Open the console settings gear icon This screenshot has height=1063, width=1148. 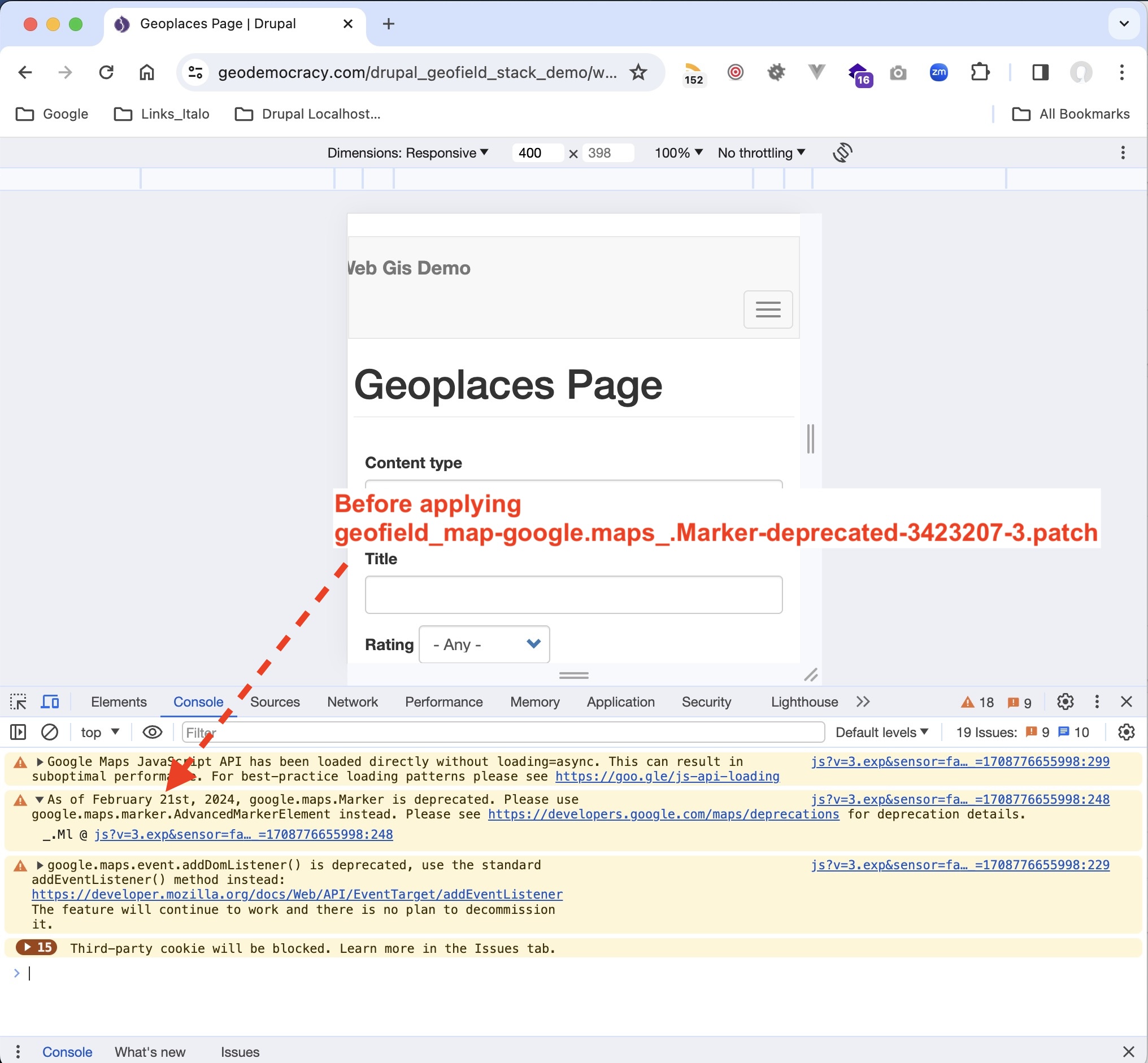pos(1126,732)
